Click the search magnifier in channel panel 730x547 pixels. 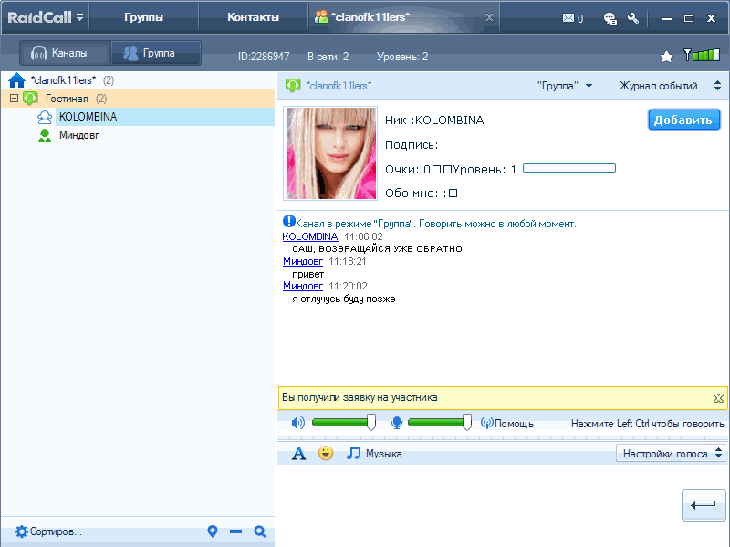tap(260, 532)
